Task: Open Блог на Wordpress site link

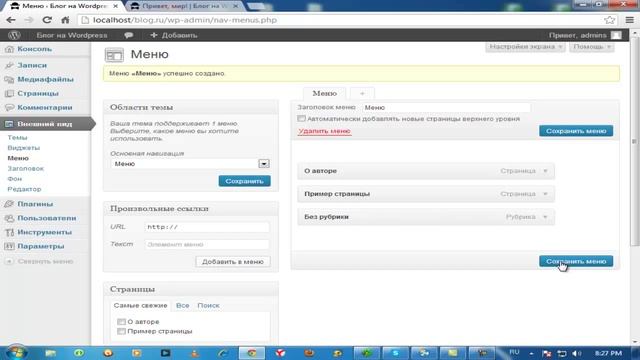Action: point(72,35)
